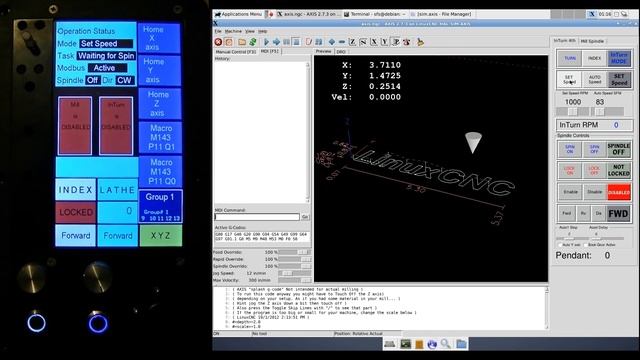This screenshot has height=360, width=640.
Task: Switch to the DRO tab
Action: (341, 52)
